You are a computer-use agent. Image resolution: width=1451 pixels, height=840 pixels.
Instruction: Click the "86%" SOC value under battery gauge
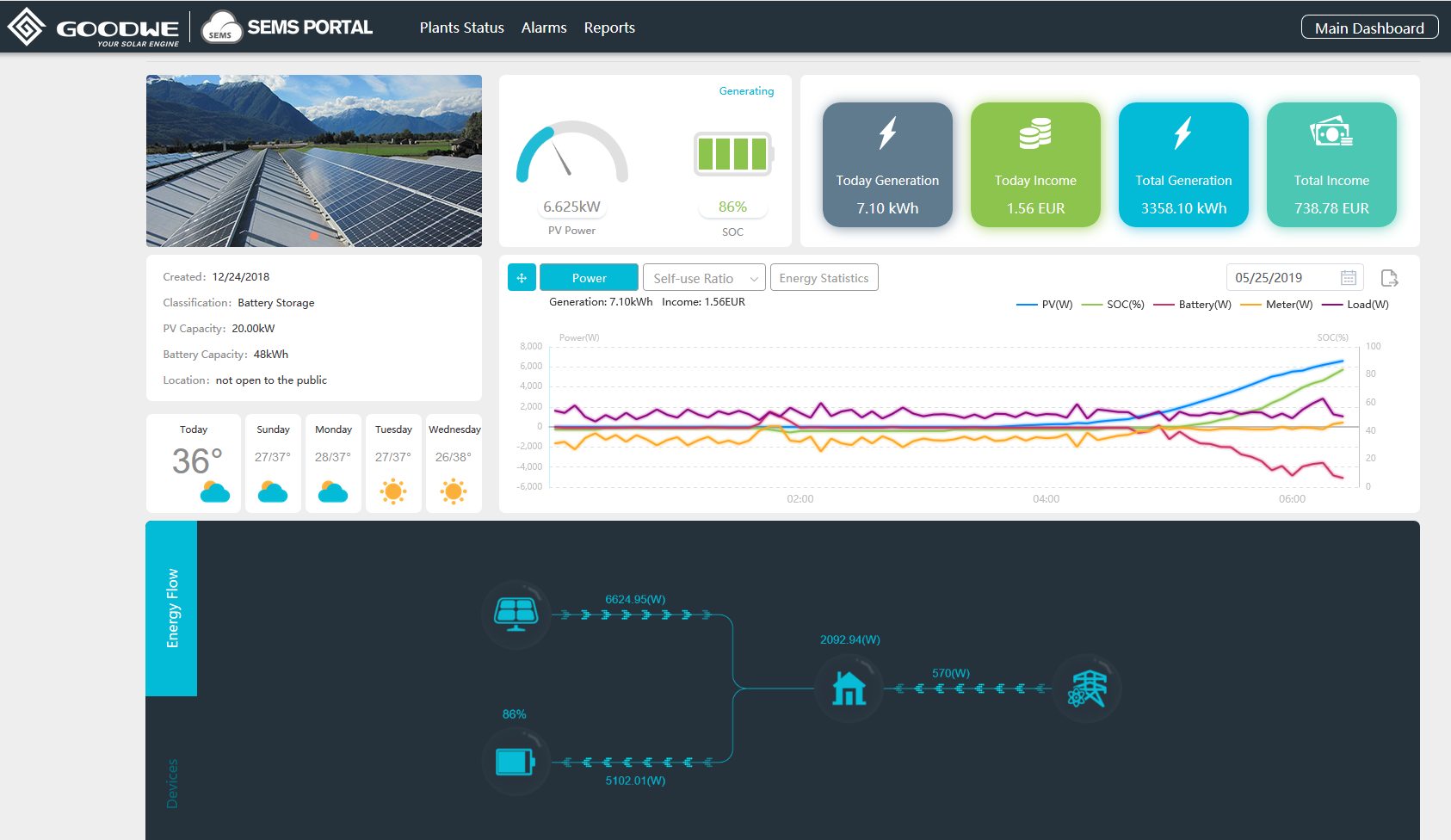click(732, 207)
